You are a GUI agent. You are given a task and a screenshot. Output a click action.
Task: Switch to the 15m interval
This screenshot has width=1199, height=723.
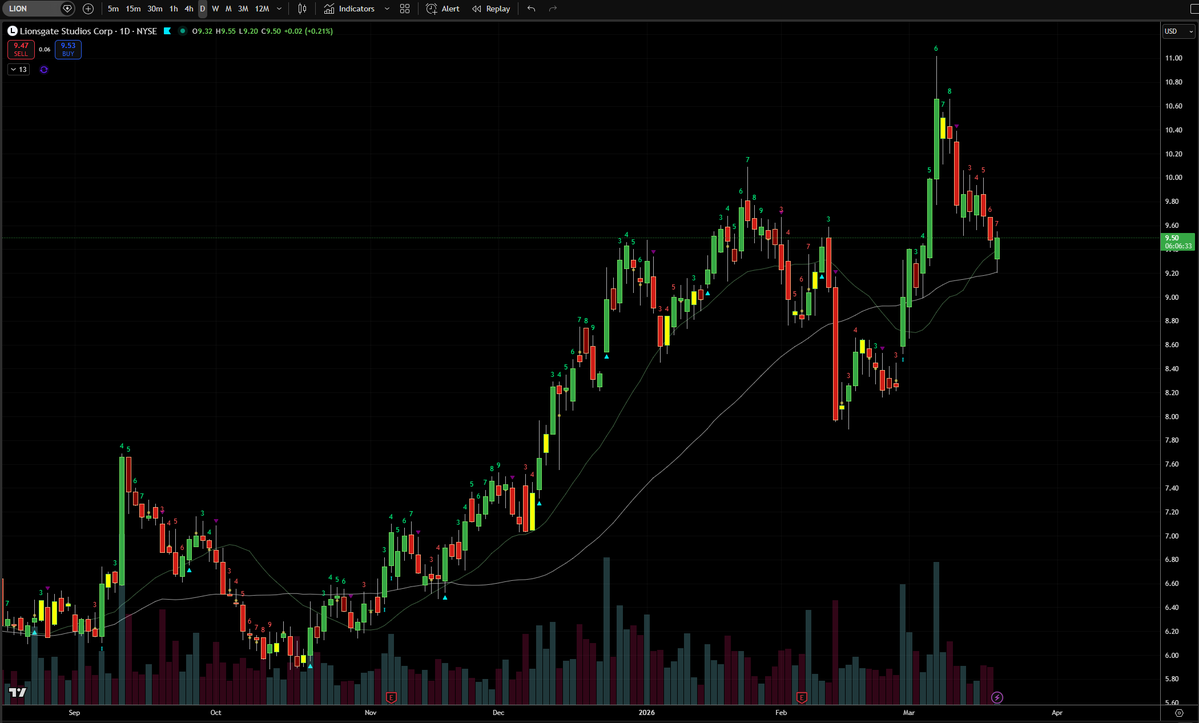coord(133,8)
